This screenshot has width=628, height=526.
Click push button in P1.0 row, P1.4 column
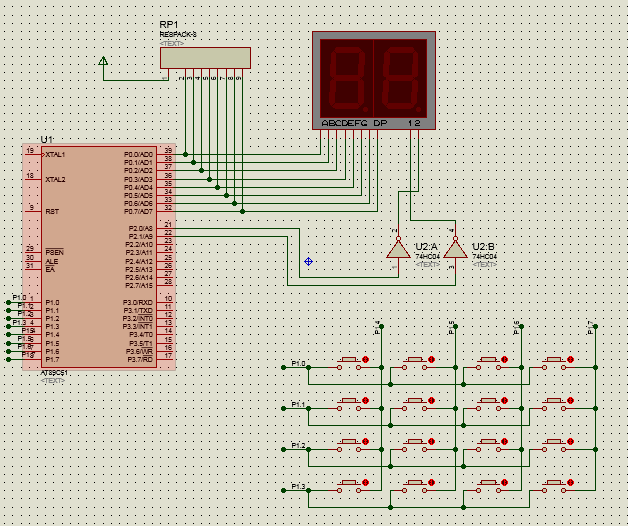[x=349, y=363]
